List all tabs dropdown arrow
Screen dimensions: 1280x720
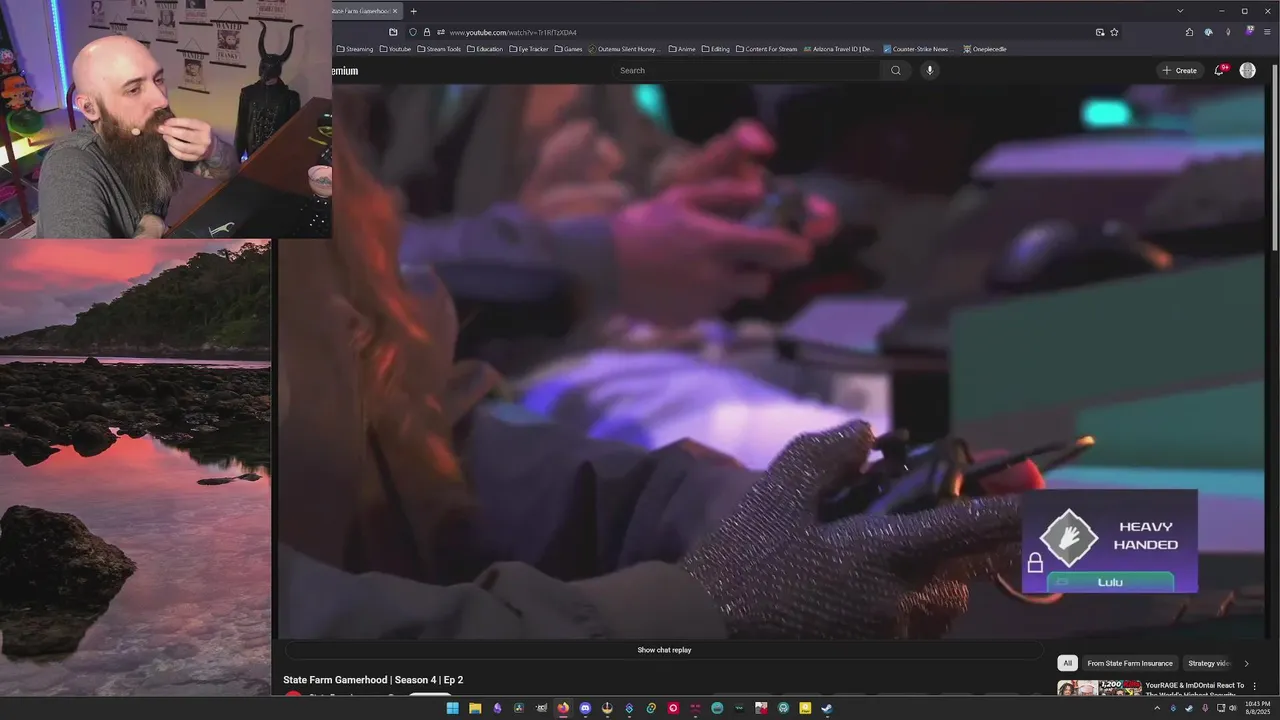click(x=1180, y=11)
